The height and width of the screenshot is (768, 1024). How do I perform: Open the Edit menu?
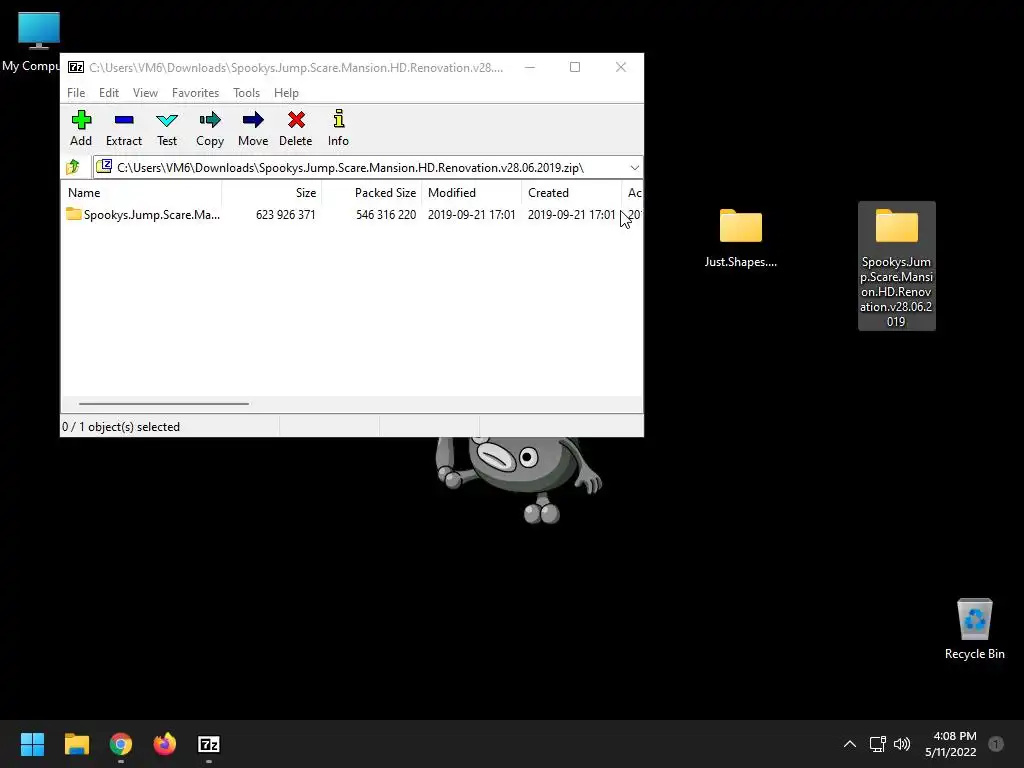108,93
